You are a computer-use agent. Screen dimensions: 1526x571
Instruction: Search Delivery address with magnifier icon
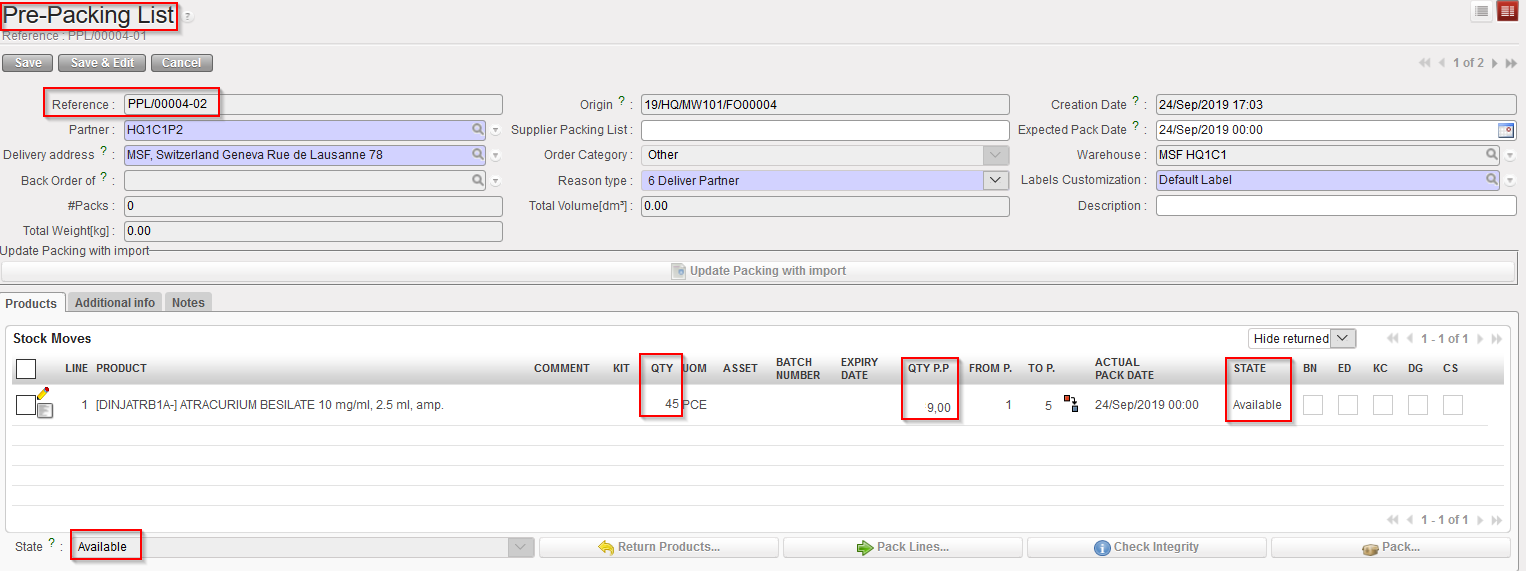pos(479,155)
